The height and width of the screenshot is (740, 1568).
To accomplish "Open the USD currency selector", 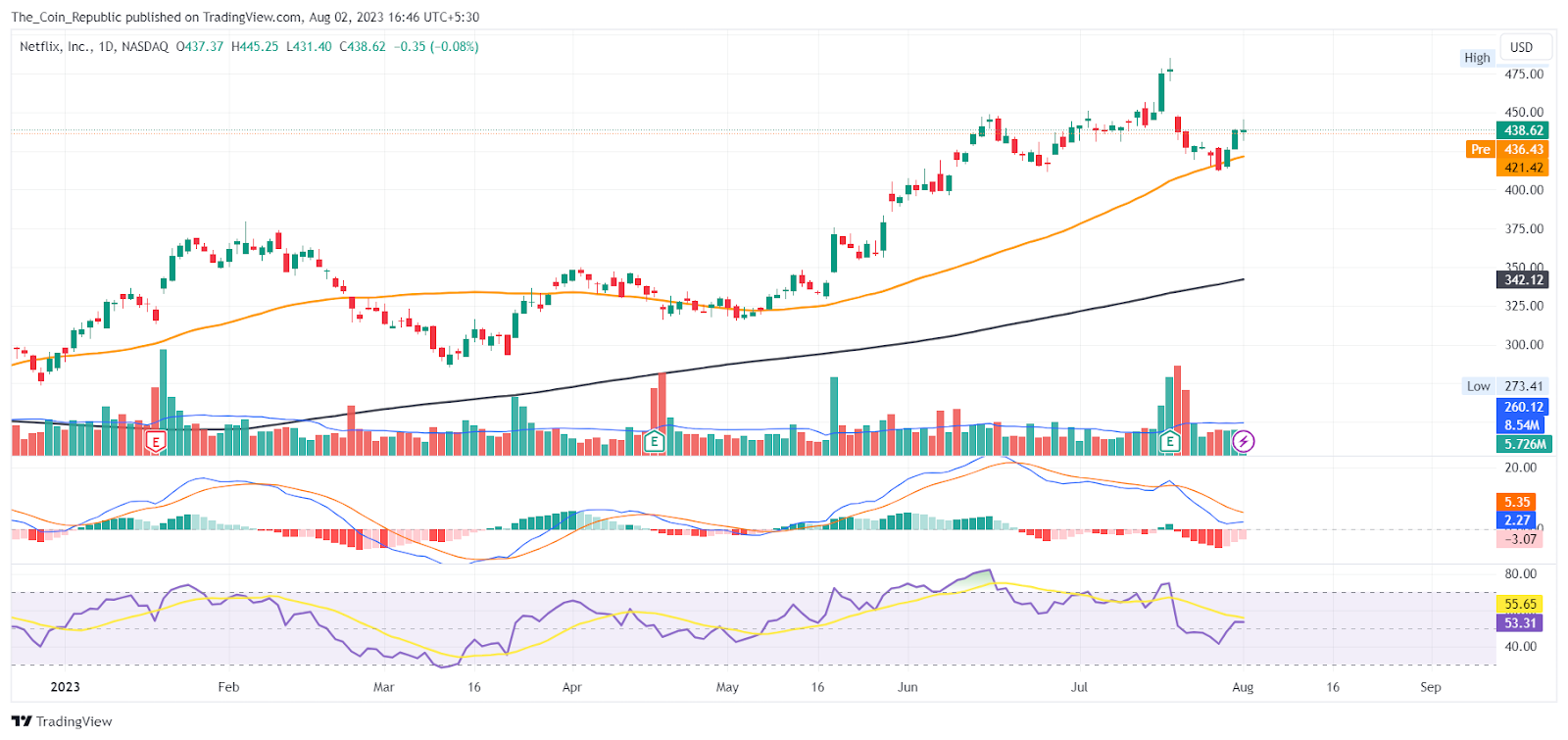I will pyautogui.click(x=1526, y=47).
